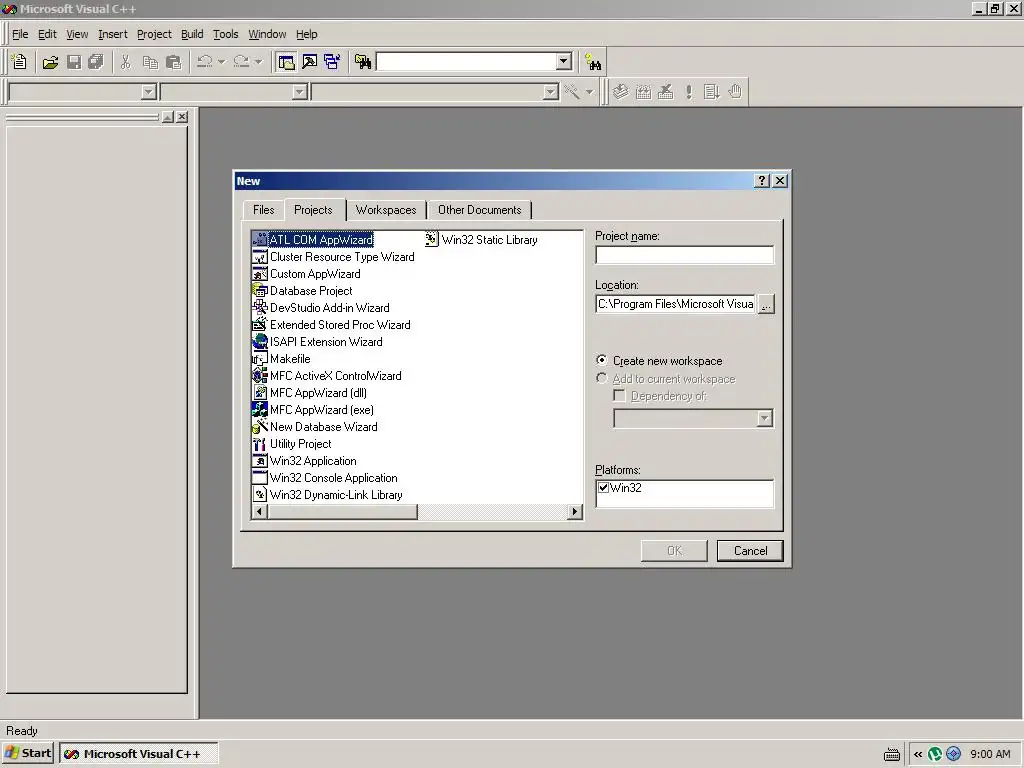Open the Tools menu
1024x768 pixels.
225,34
